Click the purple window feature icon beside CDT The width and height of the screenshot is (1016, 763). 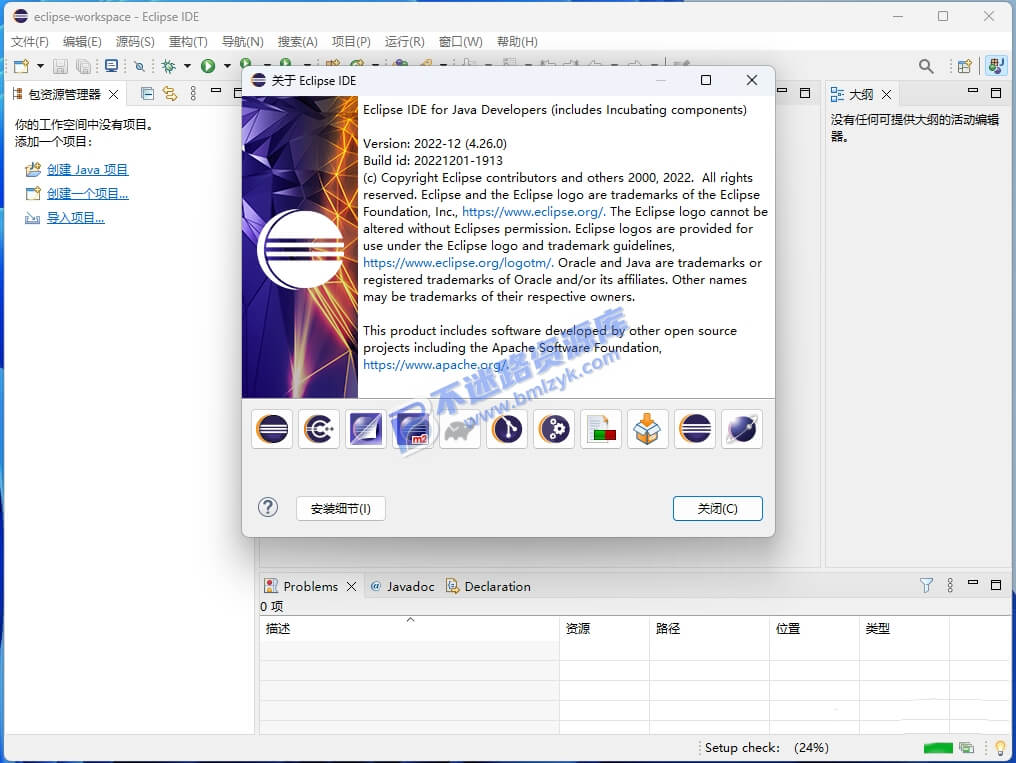click(x=366, y=429)
